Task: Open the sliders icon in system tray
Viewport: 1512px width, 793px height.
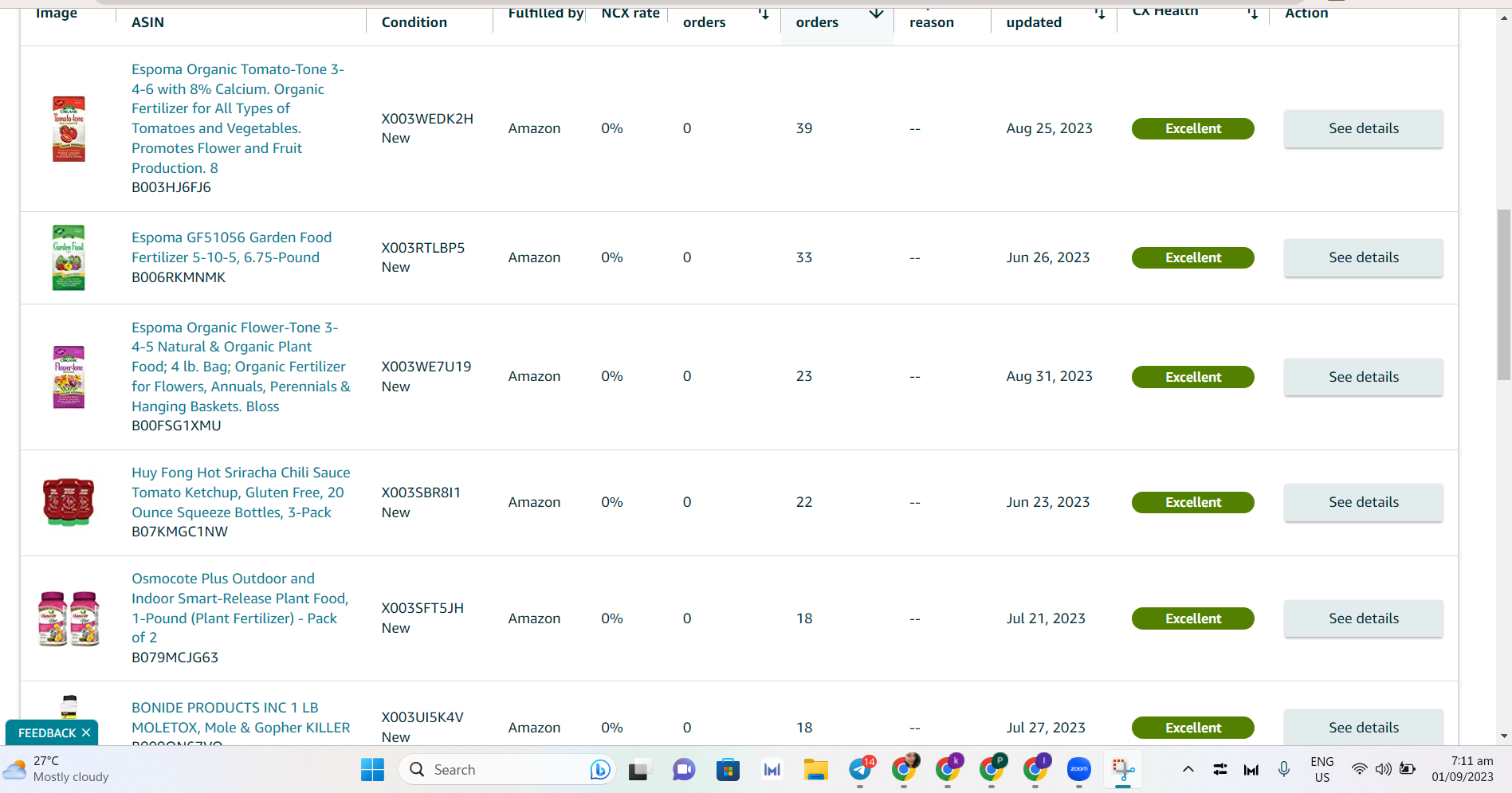Action: click(x=1220, y=769)
